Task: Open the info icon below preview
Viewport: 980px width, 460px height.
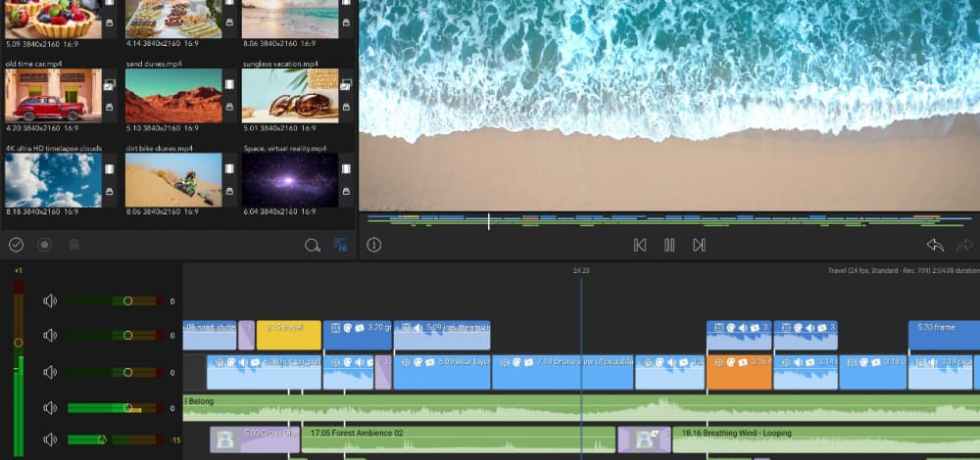Action: 374,245
